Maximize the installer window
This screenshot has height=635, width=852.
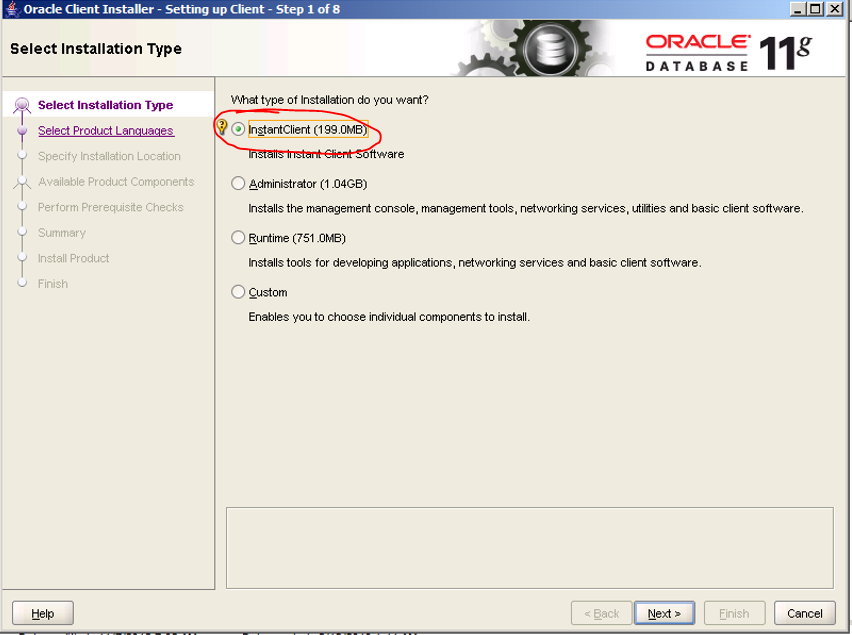[817, 9]
